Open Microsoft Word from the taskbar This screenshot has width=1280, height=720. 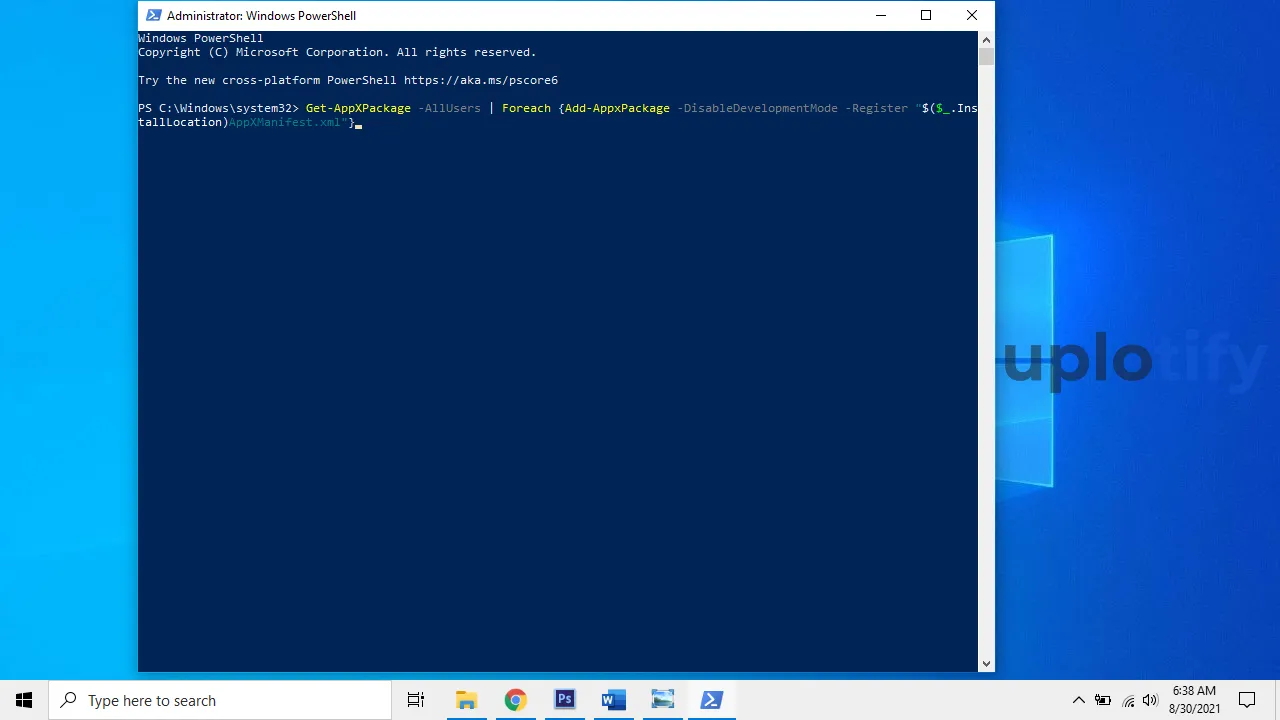click(613, 700)
